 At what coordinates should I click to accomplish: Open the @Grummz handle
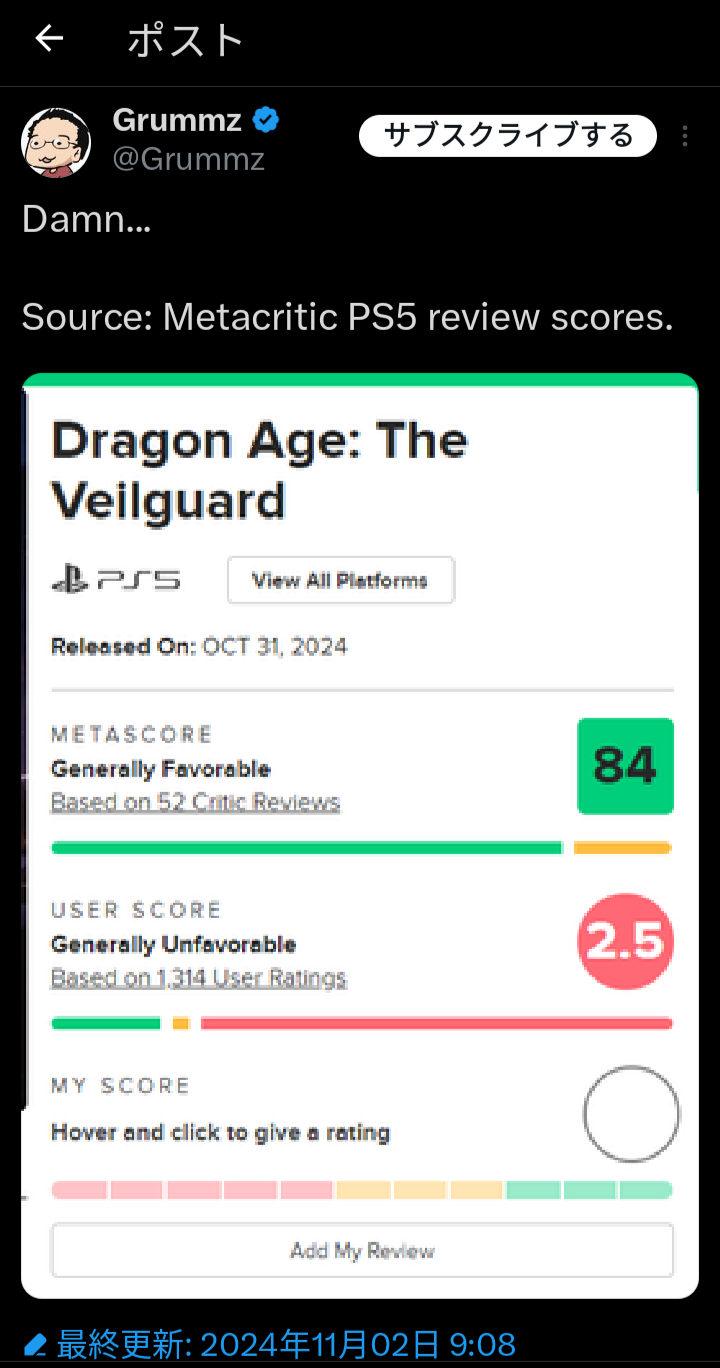click(188, 159)
